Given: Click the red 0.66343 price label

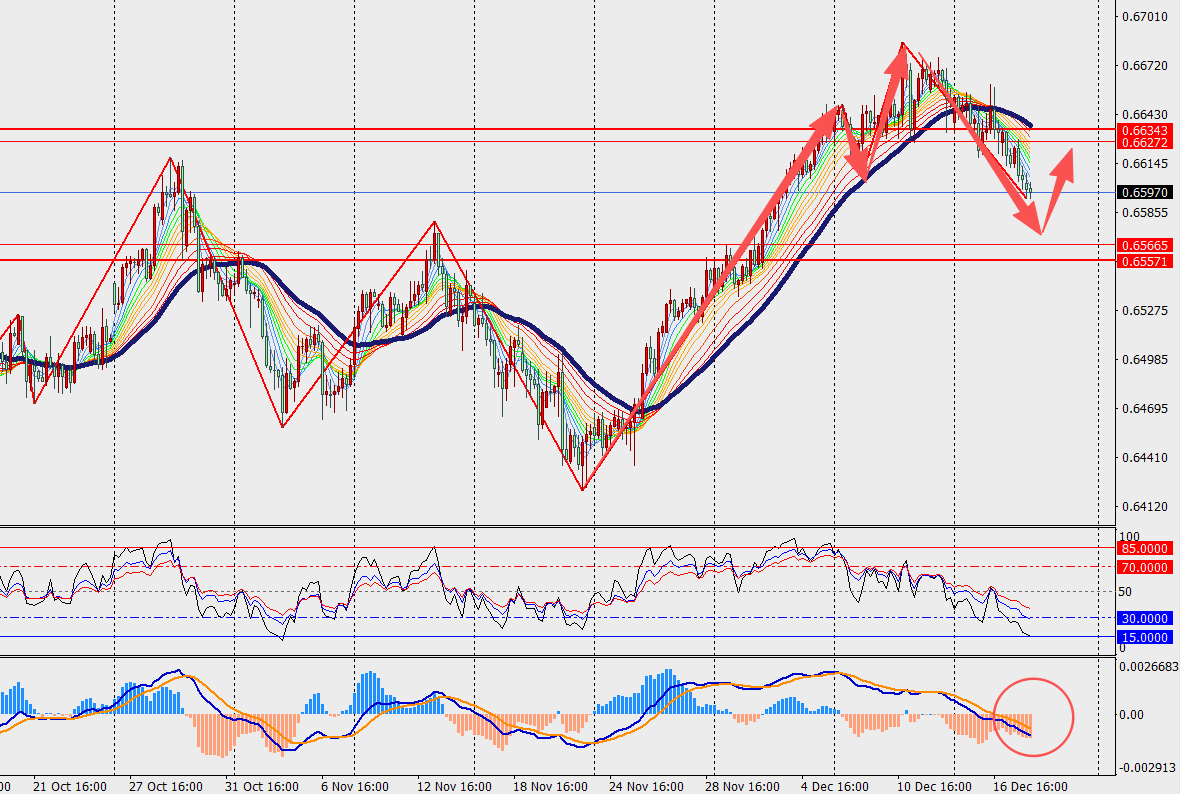Looking at the screenshot, I should point(1145,130).
